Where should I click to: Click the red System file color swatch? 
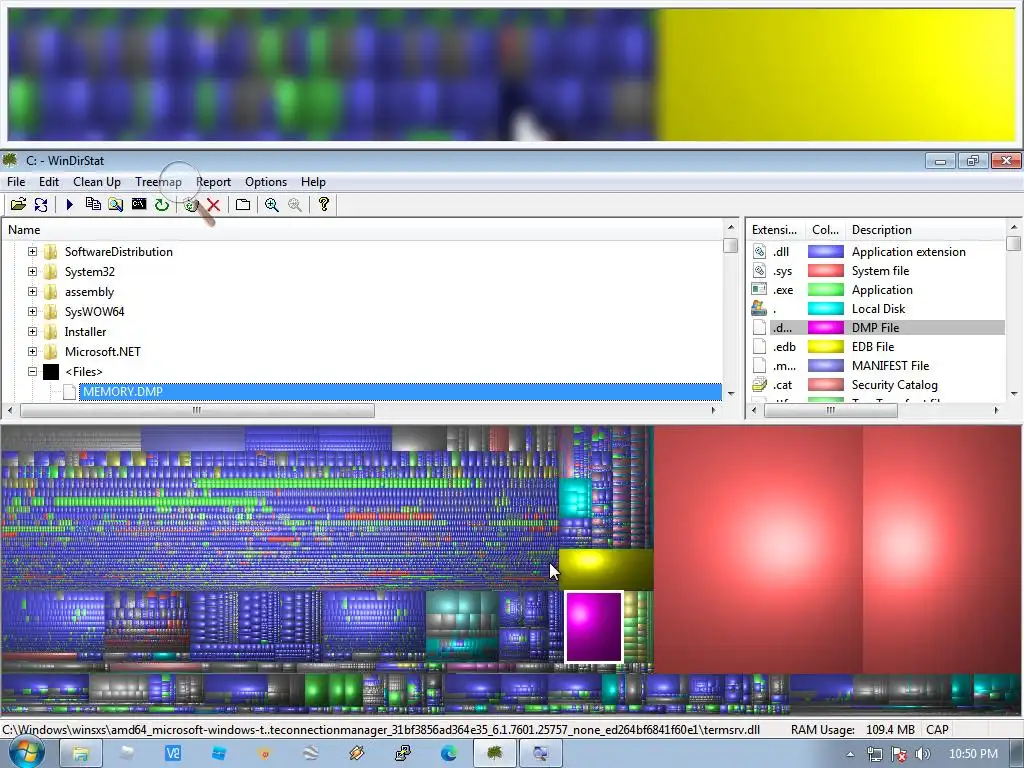tap(825, 270)
